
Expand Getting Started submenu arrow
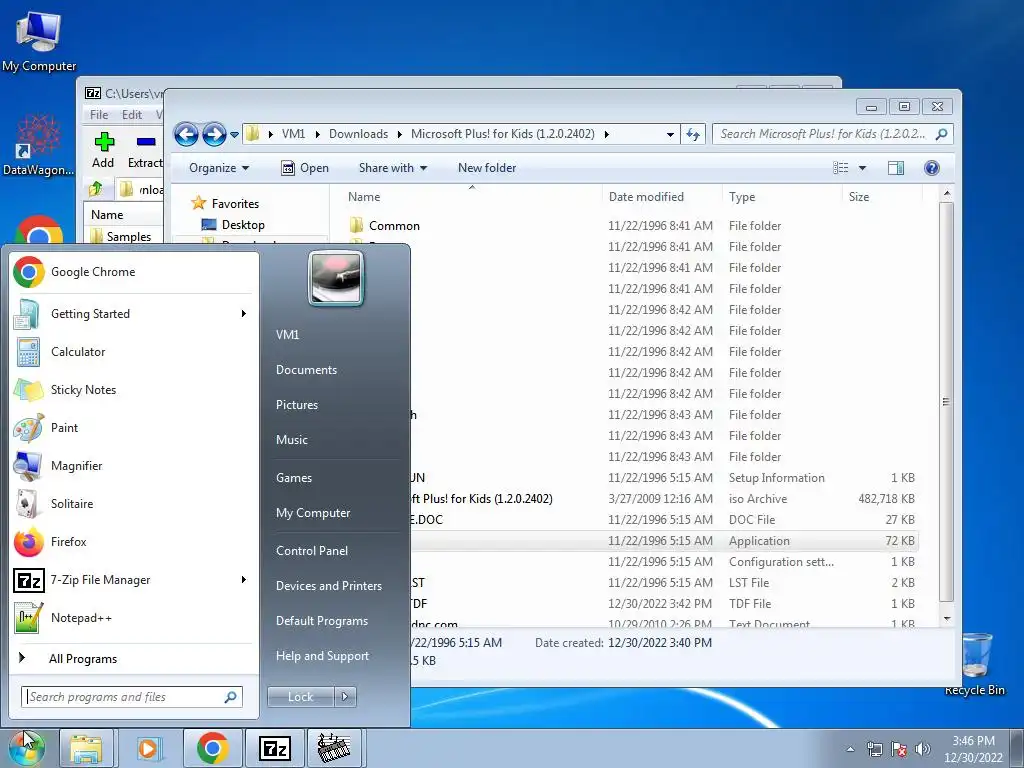pos(244,314)
